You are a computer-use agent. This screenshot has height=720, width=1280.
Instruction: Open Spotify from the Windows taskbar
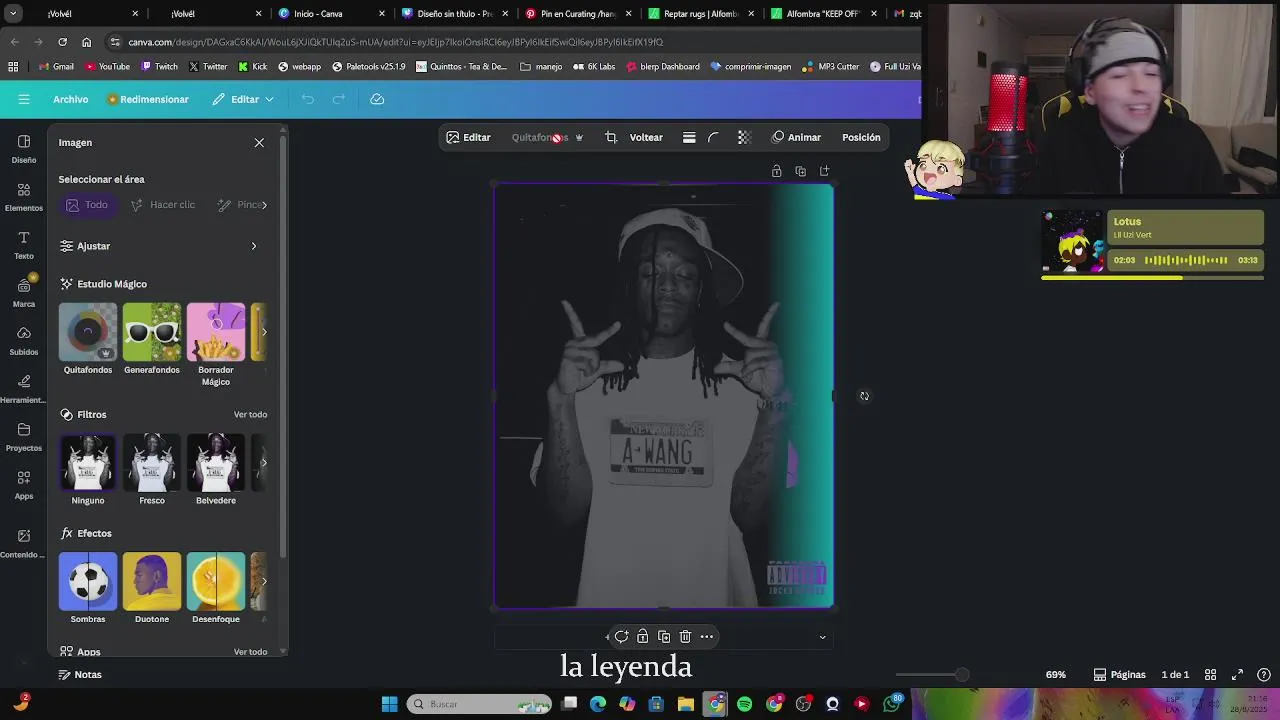pos(744,704)
